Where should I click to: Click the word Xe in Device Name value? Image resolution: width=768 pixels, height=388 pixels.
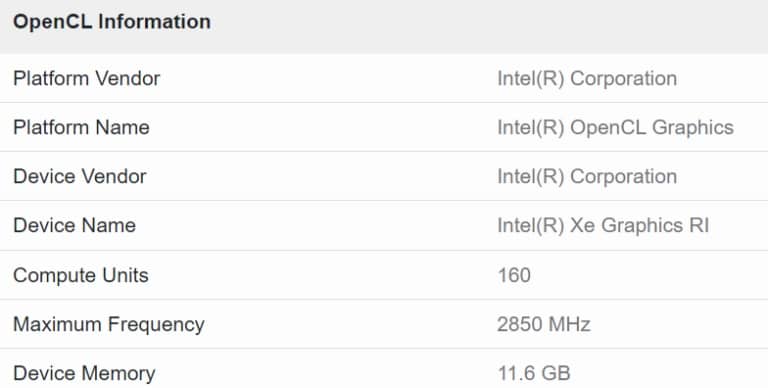tap(582, 225)
